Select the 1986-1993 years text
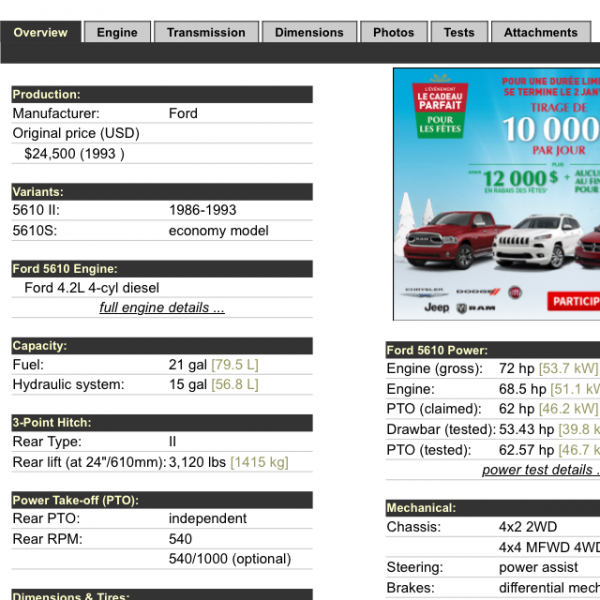 click(x=203, y=210)
